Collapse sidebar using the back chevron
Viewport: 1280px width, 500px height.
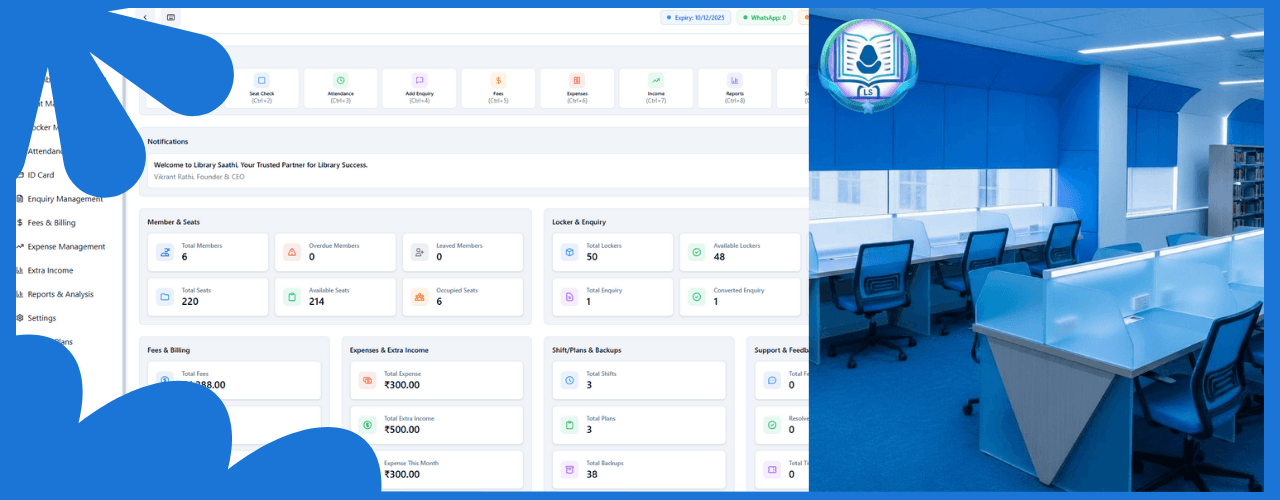tap(146, 17)
